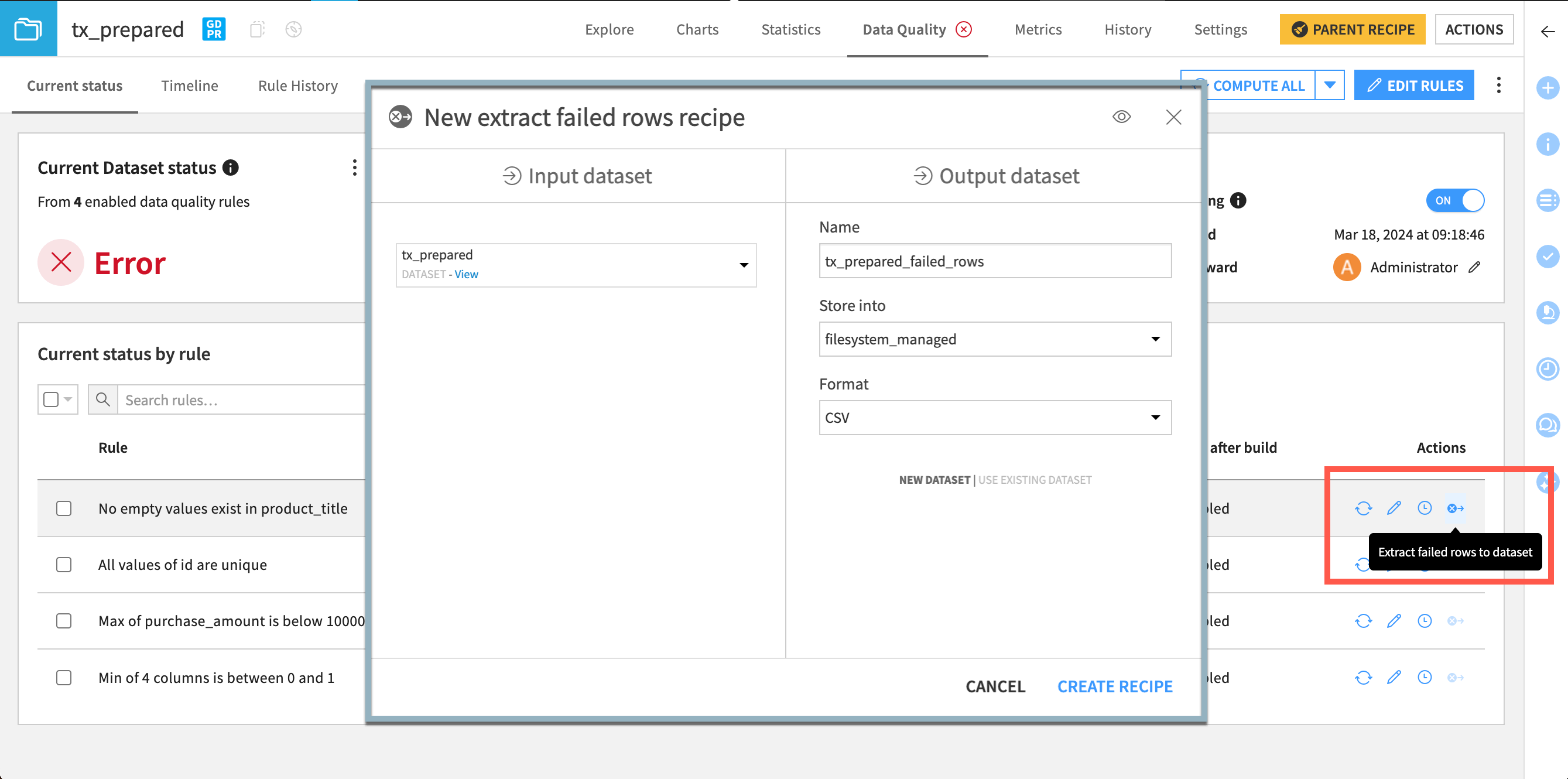This screenshot has width=1568, height=779.
Task: Check the No empty values in product_title rule
Action: coord(63,508)
